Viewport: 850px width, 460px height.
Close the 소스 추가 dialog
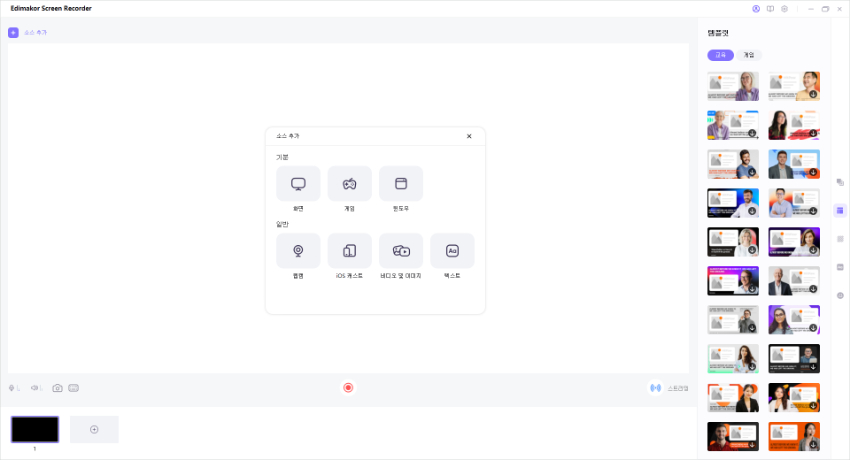click(x=469, y=136)
